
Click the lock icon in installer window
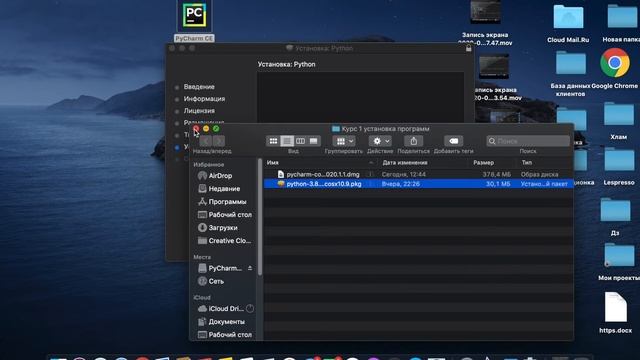(469, 48)
